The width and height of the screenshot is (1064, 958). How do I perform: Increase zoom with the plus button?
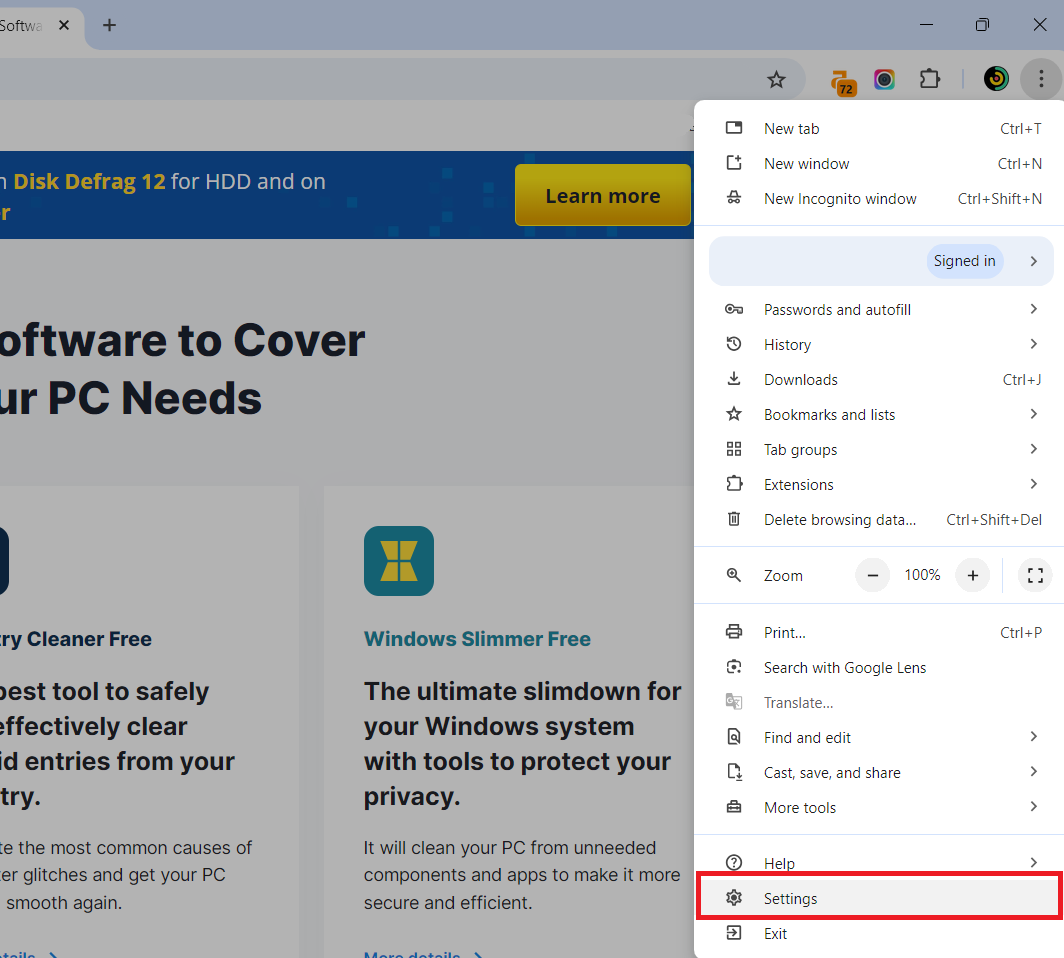[x=972, y=575]
